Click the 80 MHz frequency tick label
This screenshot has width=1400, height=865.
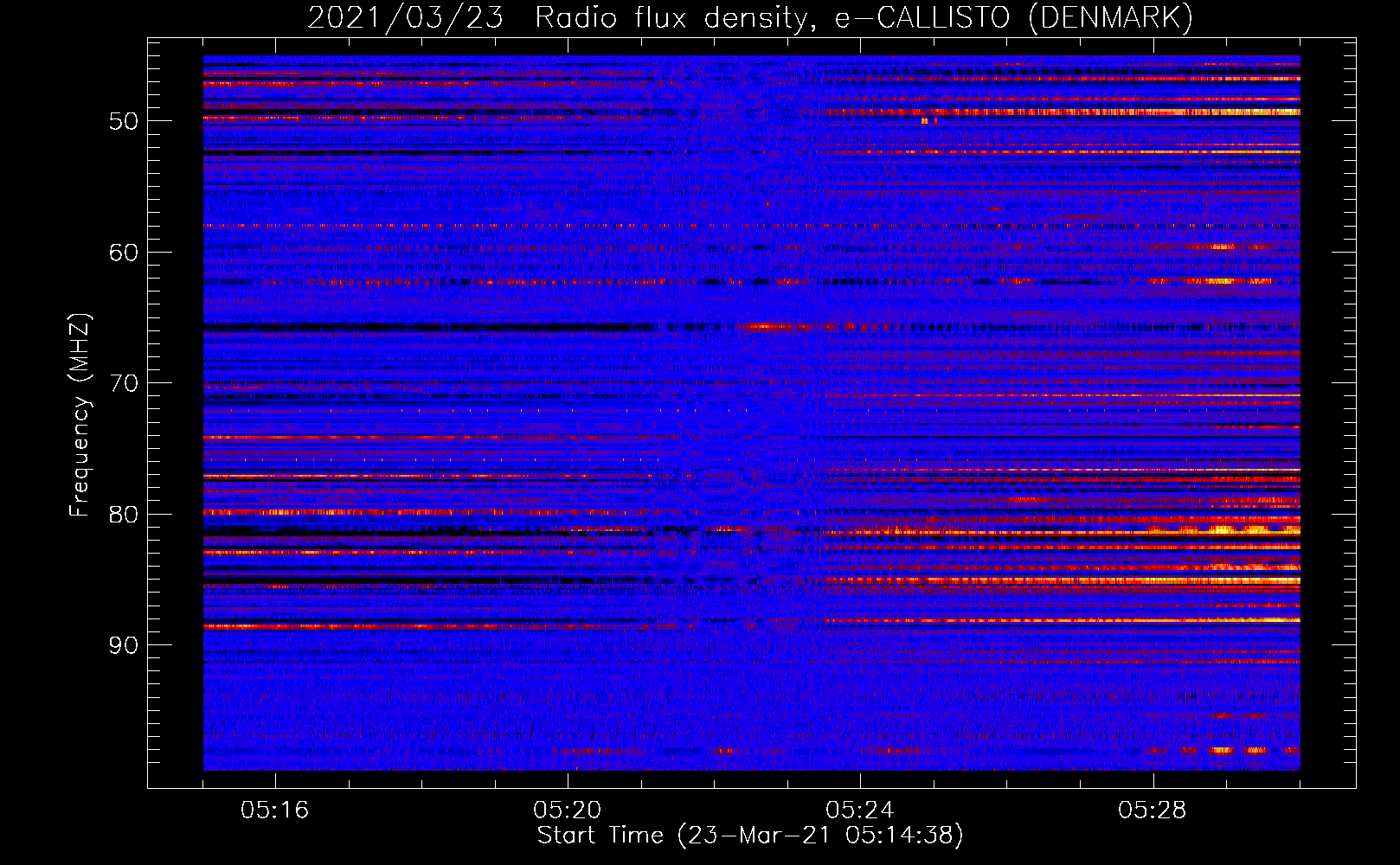(x=124, y=515)
